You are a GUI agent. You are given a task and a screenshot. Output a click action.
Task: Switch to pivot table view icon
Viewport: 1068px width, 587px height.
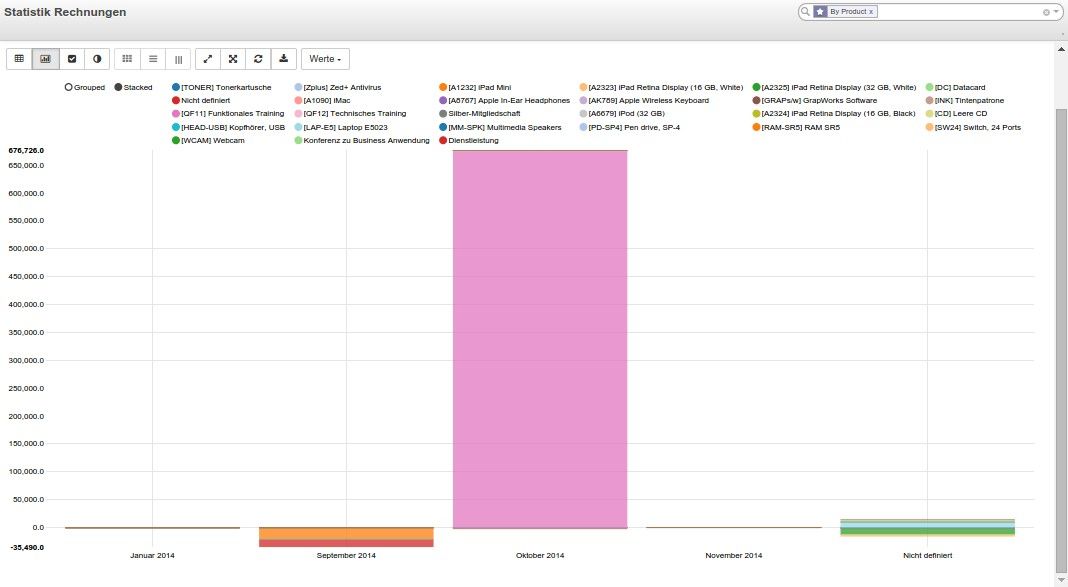coord(19,59)
